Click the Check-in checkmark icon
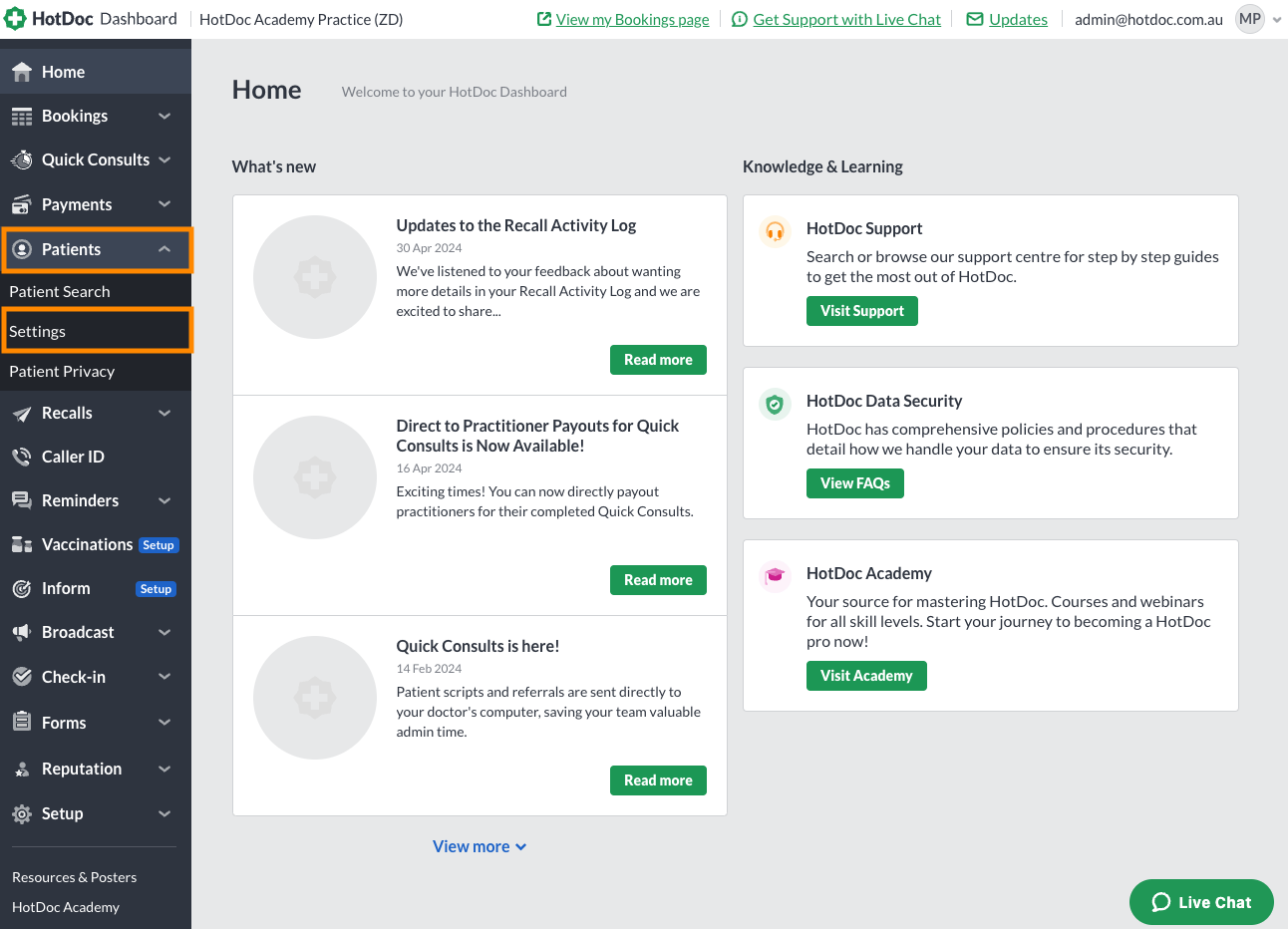The image size is (1288, 929). [x=22, y=677]
